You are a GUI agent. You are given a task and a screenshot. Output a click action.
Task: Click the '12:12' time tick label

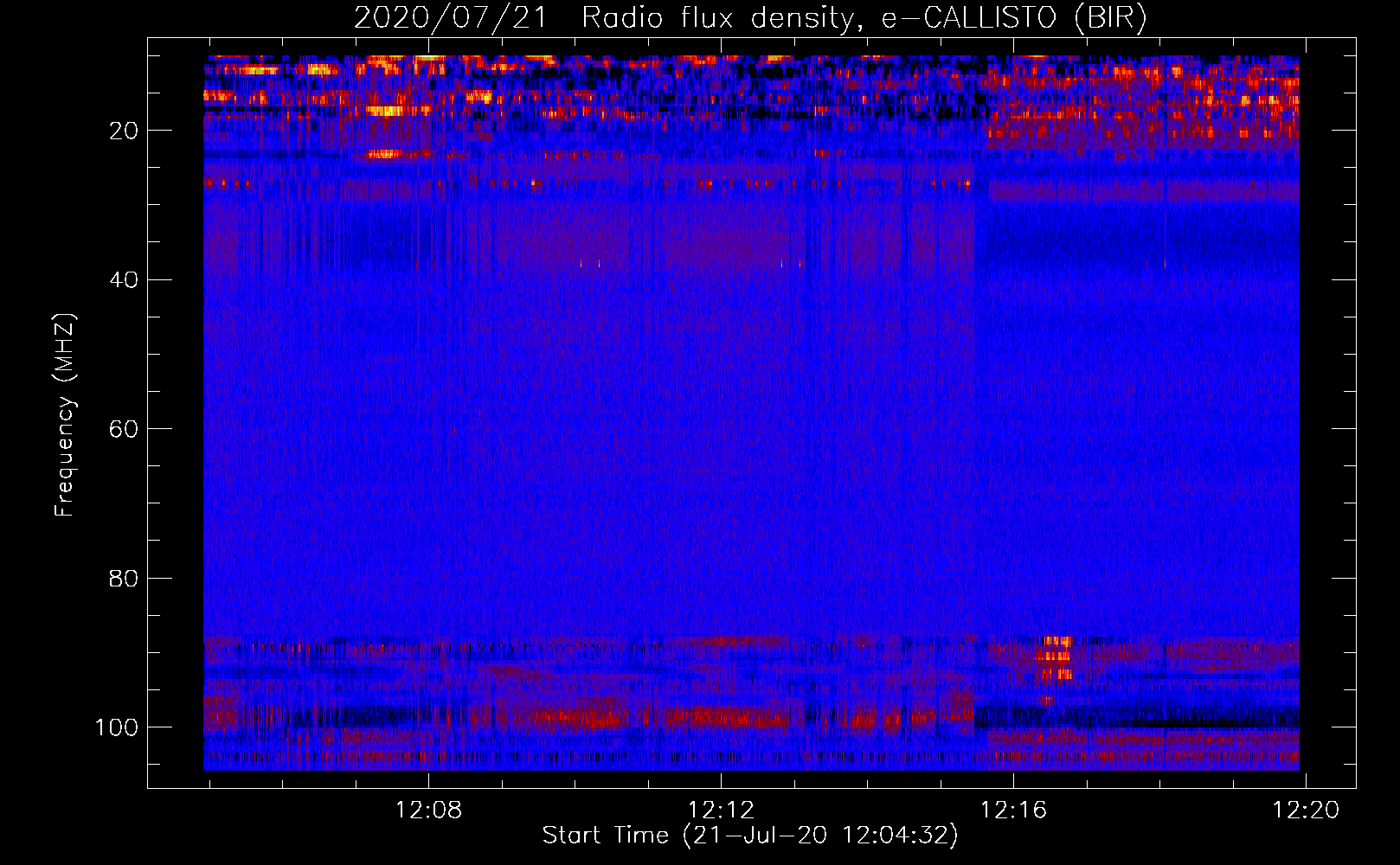pyautogui.click(x=721, y=811)
